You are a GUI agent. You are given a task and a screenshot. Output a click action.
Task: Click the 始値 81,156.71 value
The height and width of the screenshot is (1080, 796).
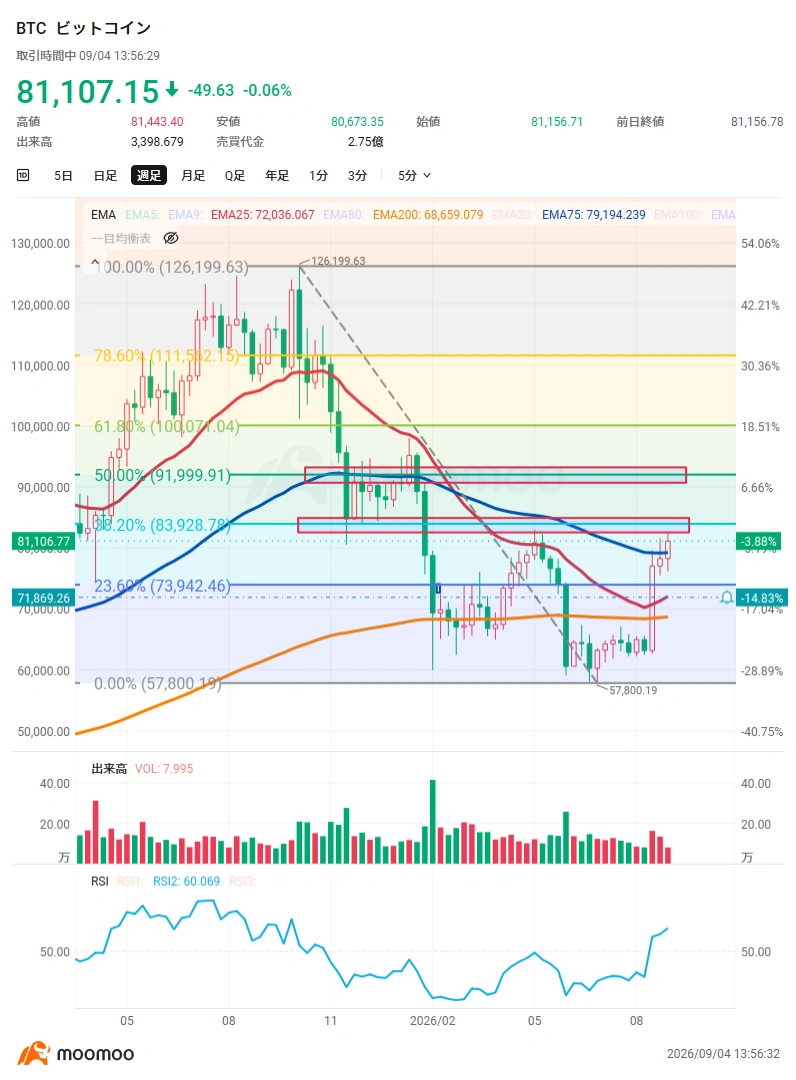pyautogui.click(x=557, y=122)
